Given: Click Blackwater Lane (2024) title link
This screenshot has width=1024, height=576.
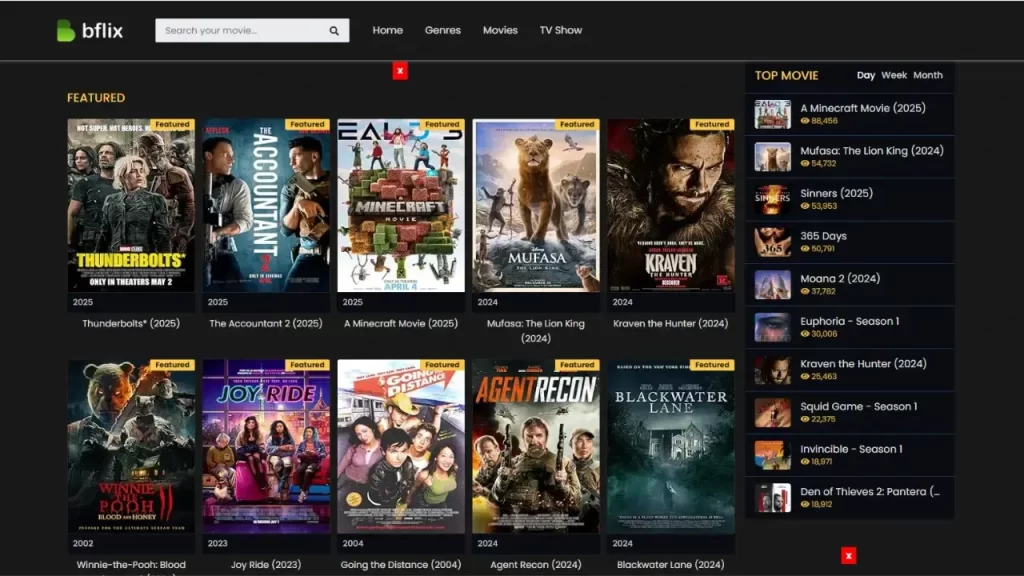Looking at the screenshot, I should point(671,564).
